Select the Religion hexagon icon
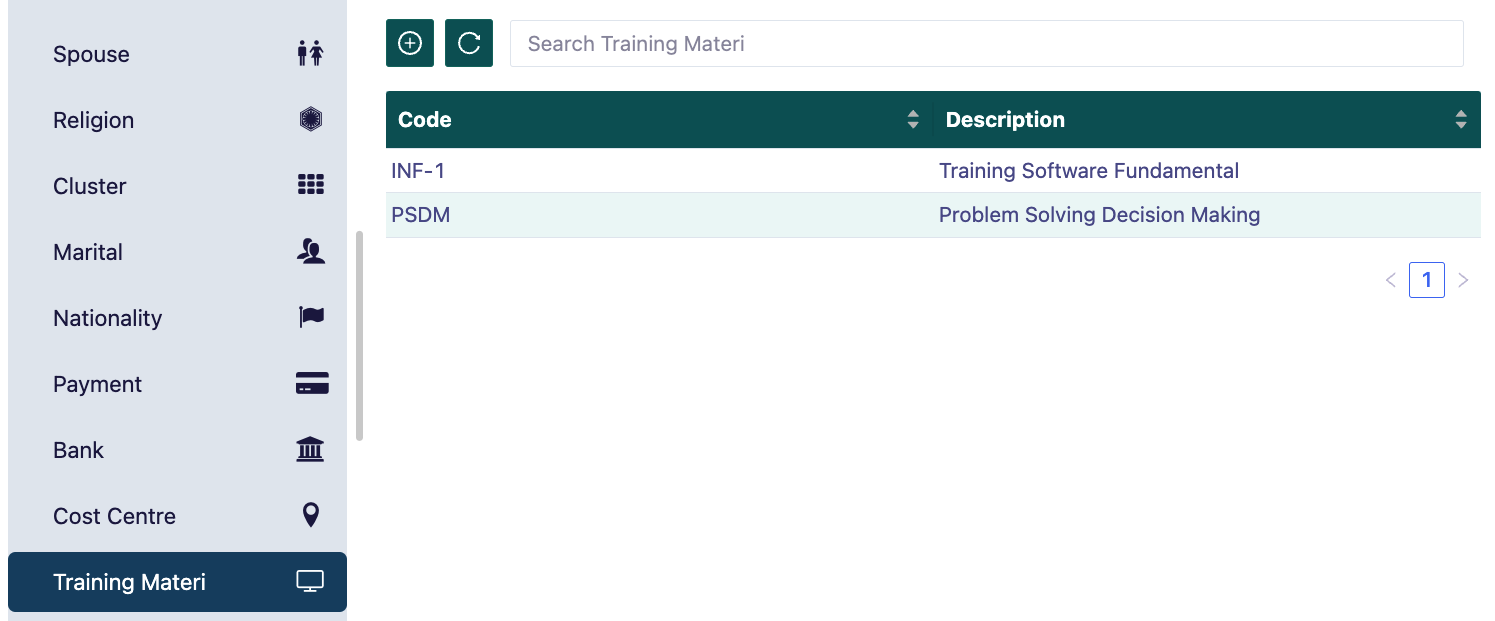This screenshot has height=621, width=1495. (310, 119)
